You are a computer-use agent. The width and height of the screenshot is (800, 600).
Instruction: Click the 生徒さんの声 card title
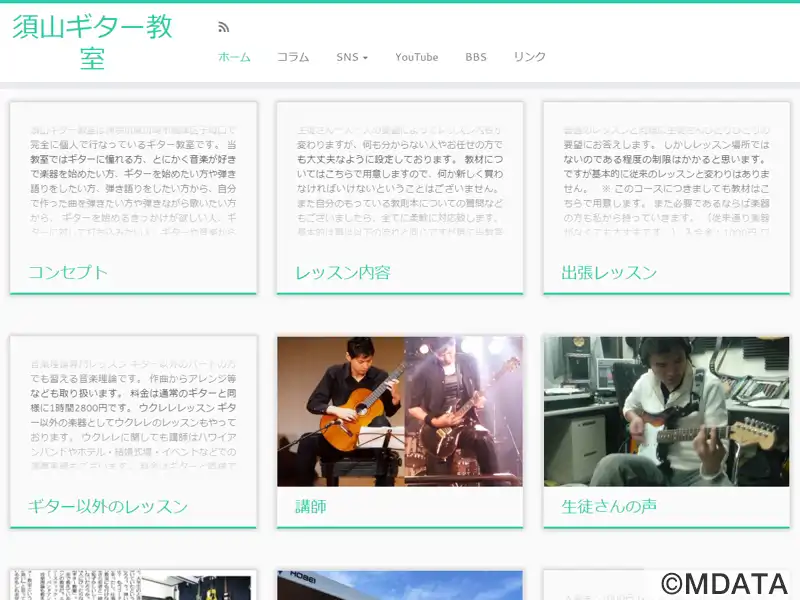[609, 506]
